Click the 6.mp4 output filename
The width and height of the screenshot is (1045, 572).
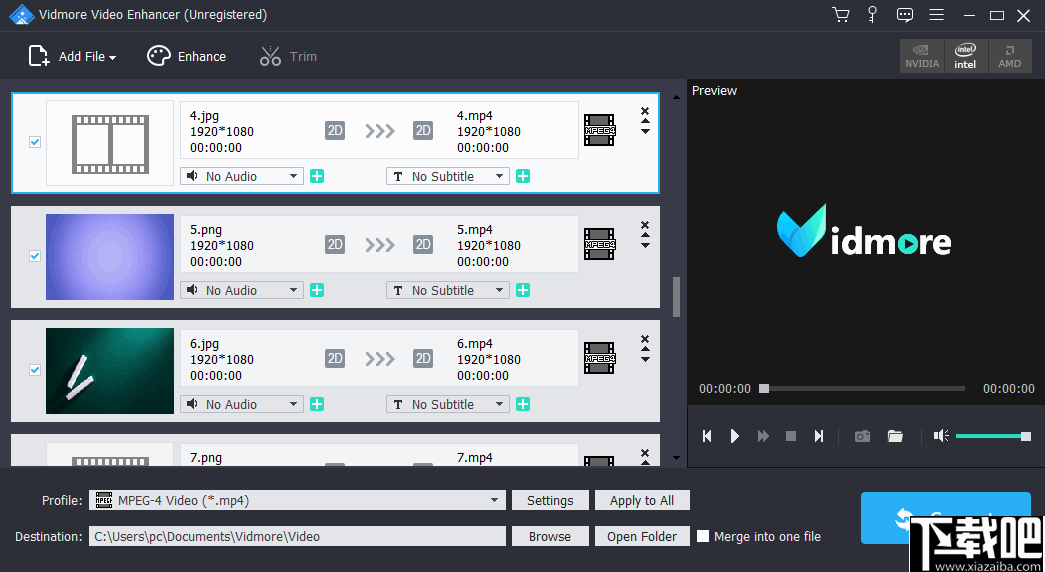click(475, 344)
